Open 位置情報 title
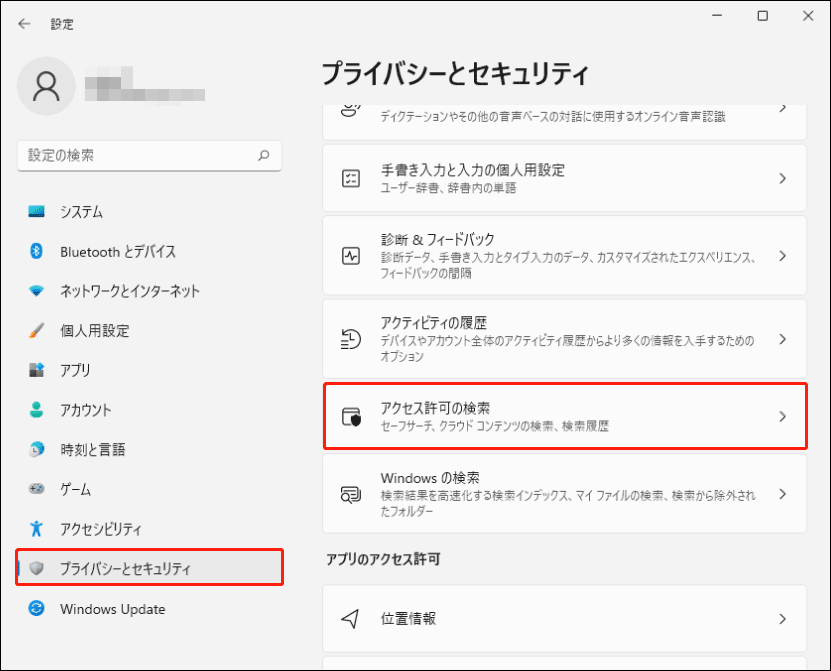 pos(408,619)
